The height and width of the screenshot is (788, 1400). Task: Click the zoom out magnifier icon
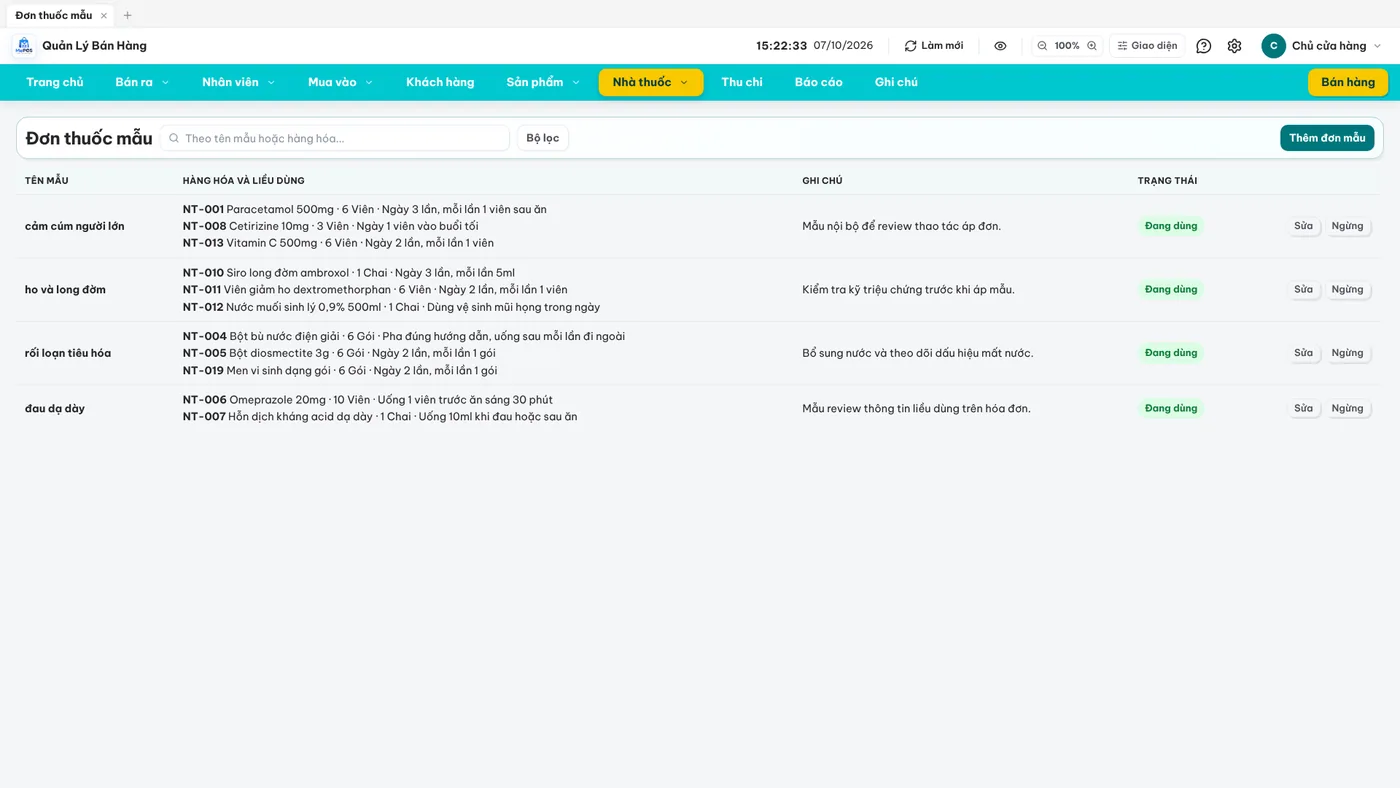(1042, 46)
